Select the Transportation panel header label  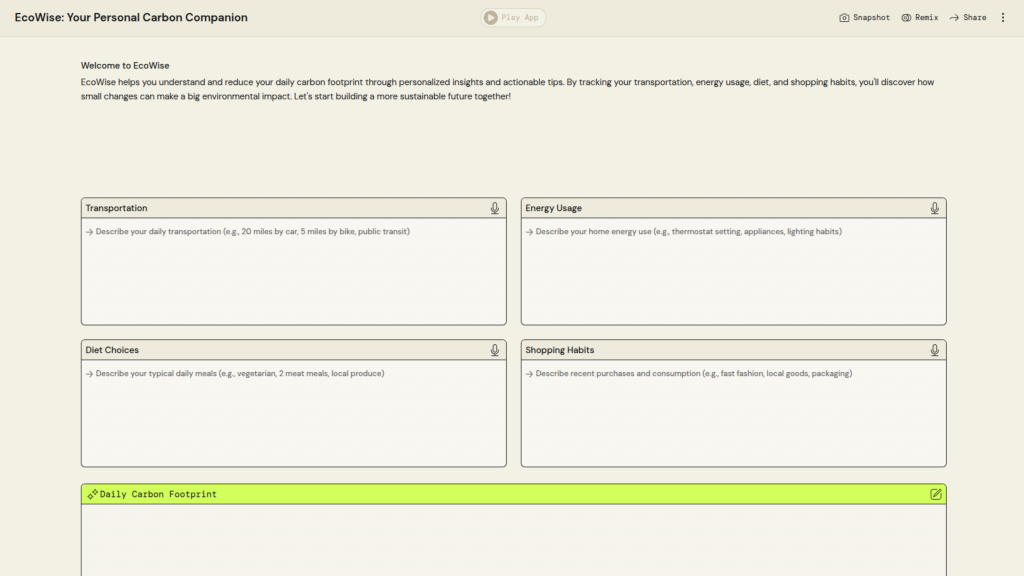116,208
